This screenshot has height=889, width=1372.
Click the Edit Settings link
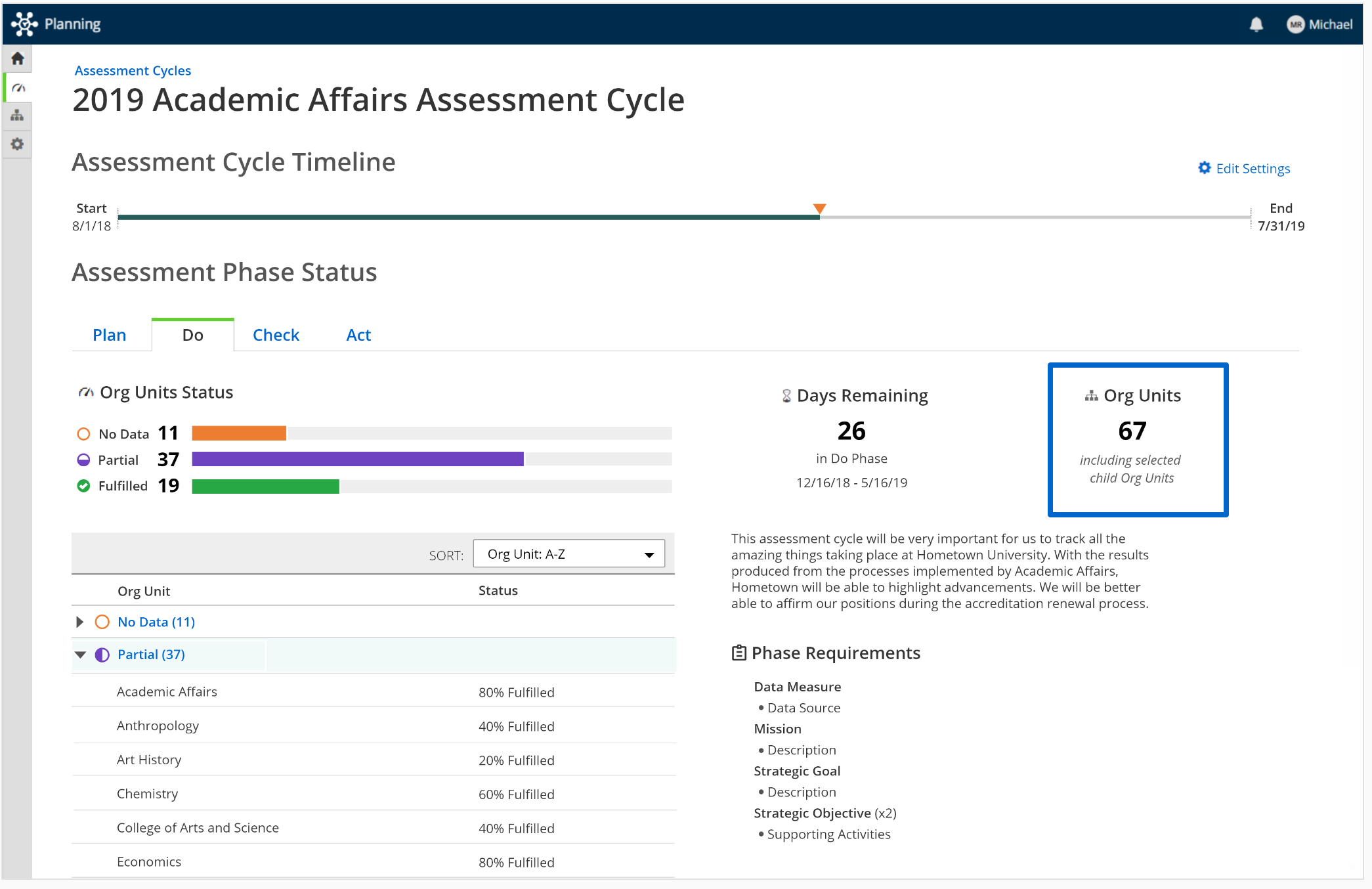(x=1253, y=169)
